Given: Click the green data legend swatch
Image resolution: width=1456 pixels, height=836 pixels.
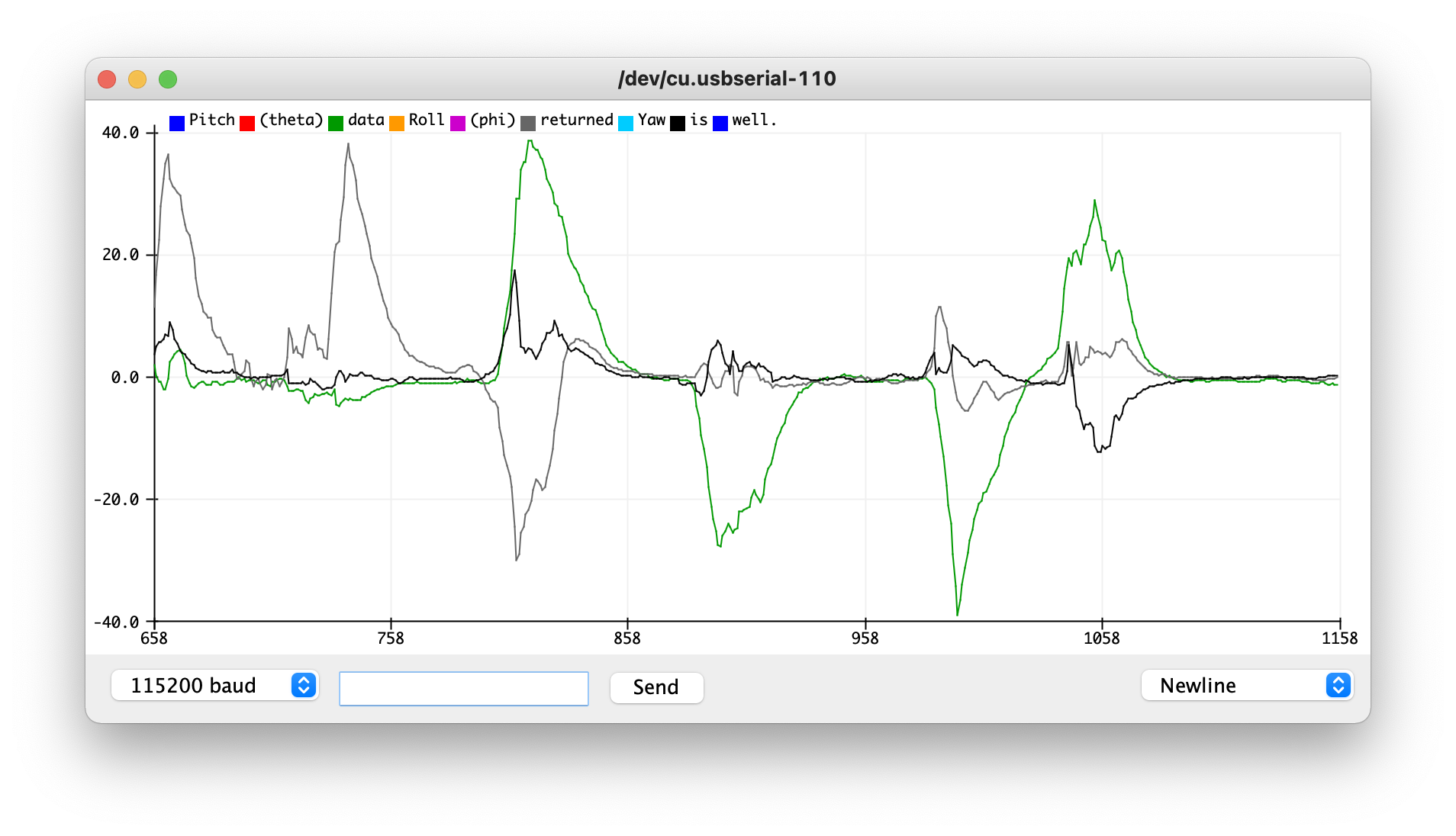Looking at the screenshot, I should (336, 124).
